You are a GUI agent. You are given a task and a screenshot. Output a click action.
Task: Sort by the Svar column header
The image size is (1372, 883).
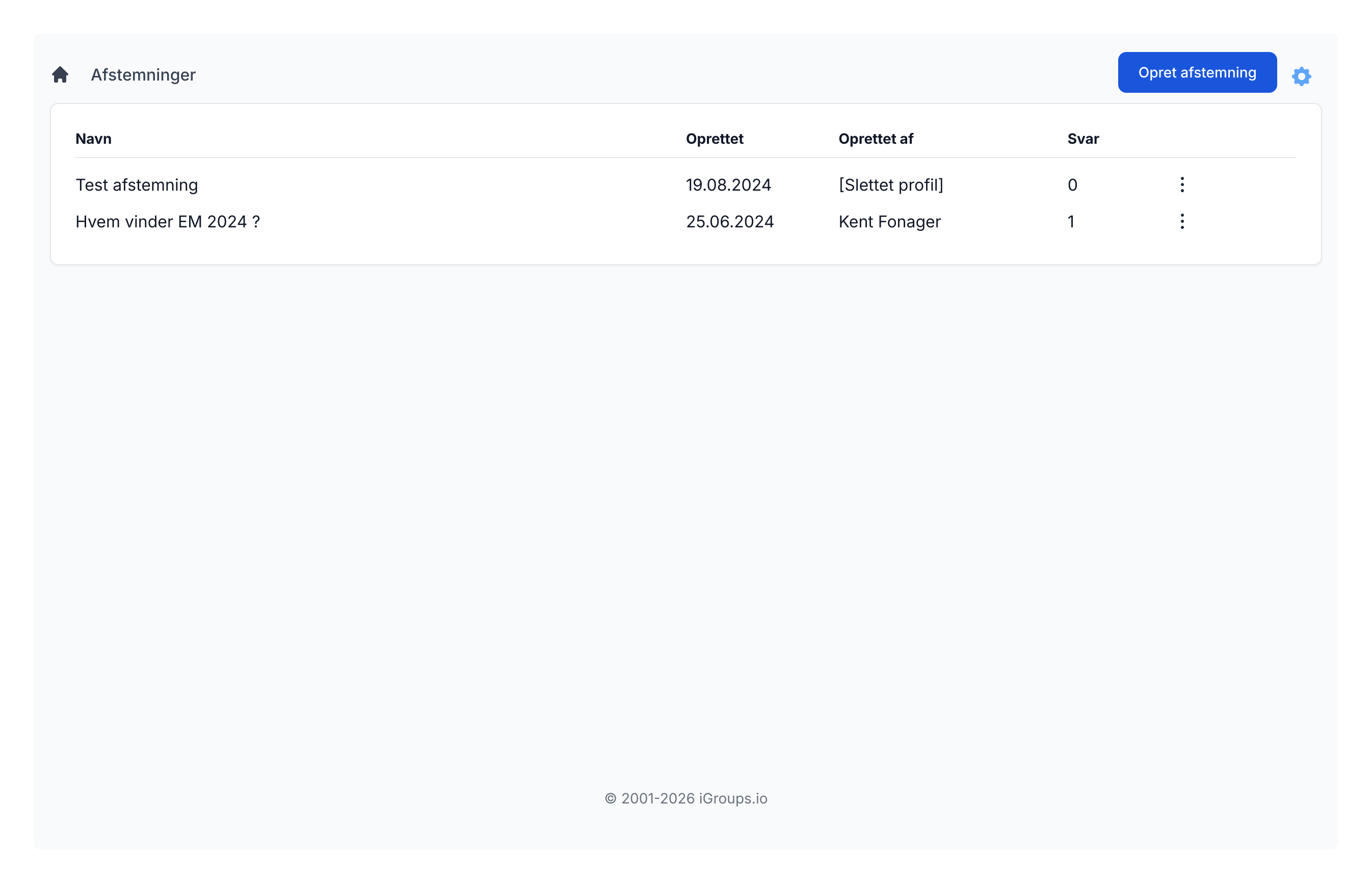click(1083, 139)
